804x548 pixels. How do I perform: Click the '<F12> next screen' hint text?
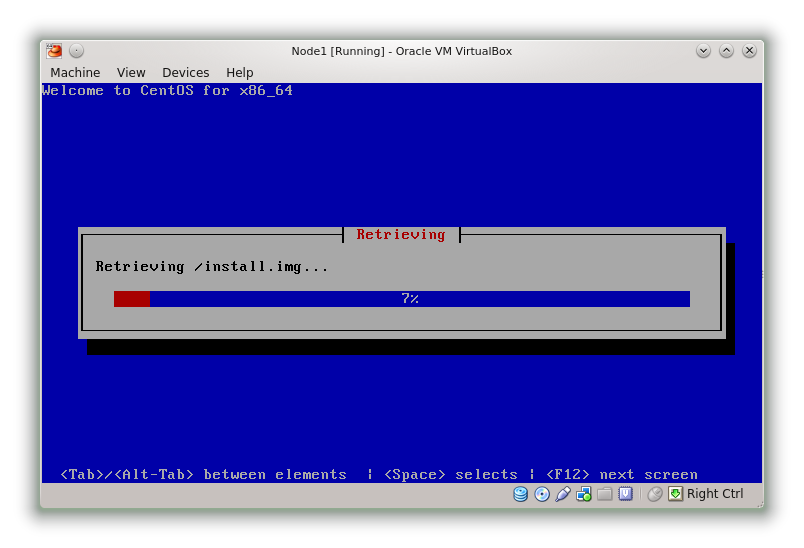tap(621, 475)
